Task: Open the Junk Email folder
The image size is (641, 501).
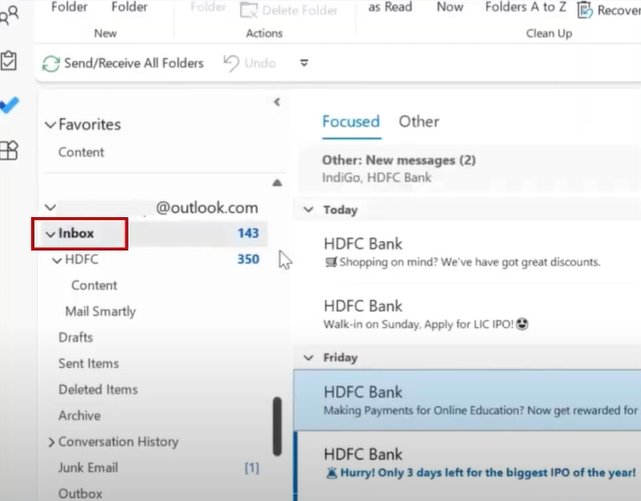Action: click(88, 467)
